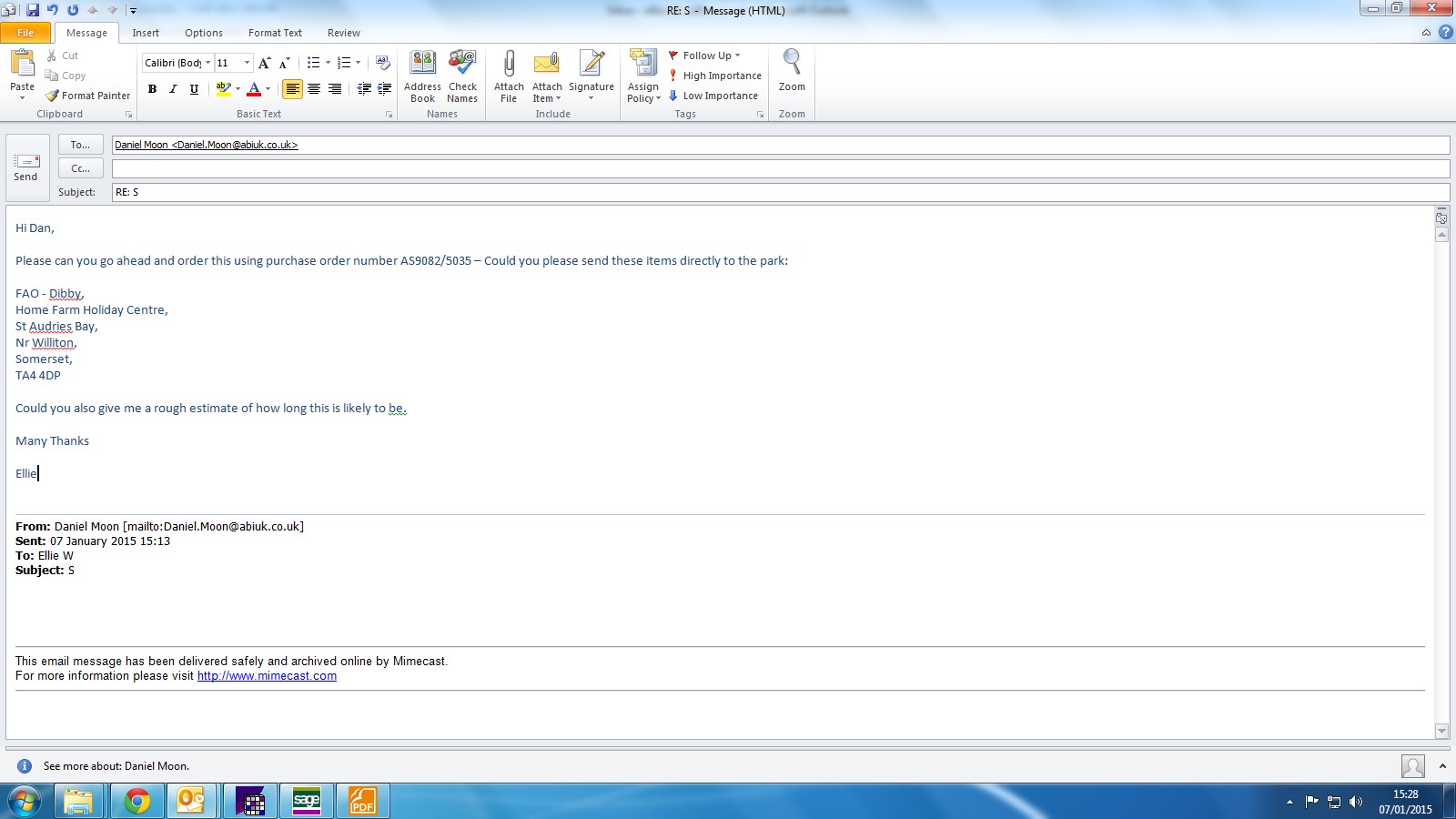
Task: Open the Windows Start menu
Action: coord(25,801)
